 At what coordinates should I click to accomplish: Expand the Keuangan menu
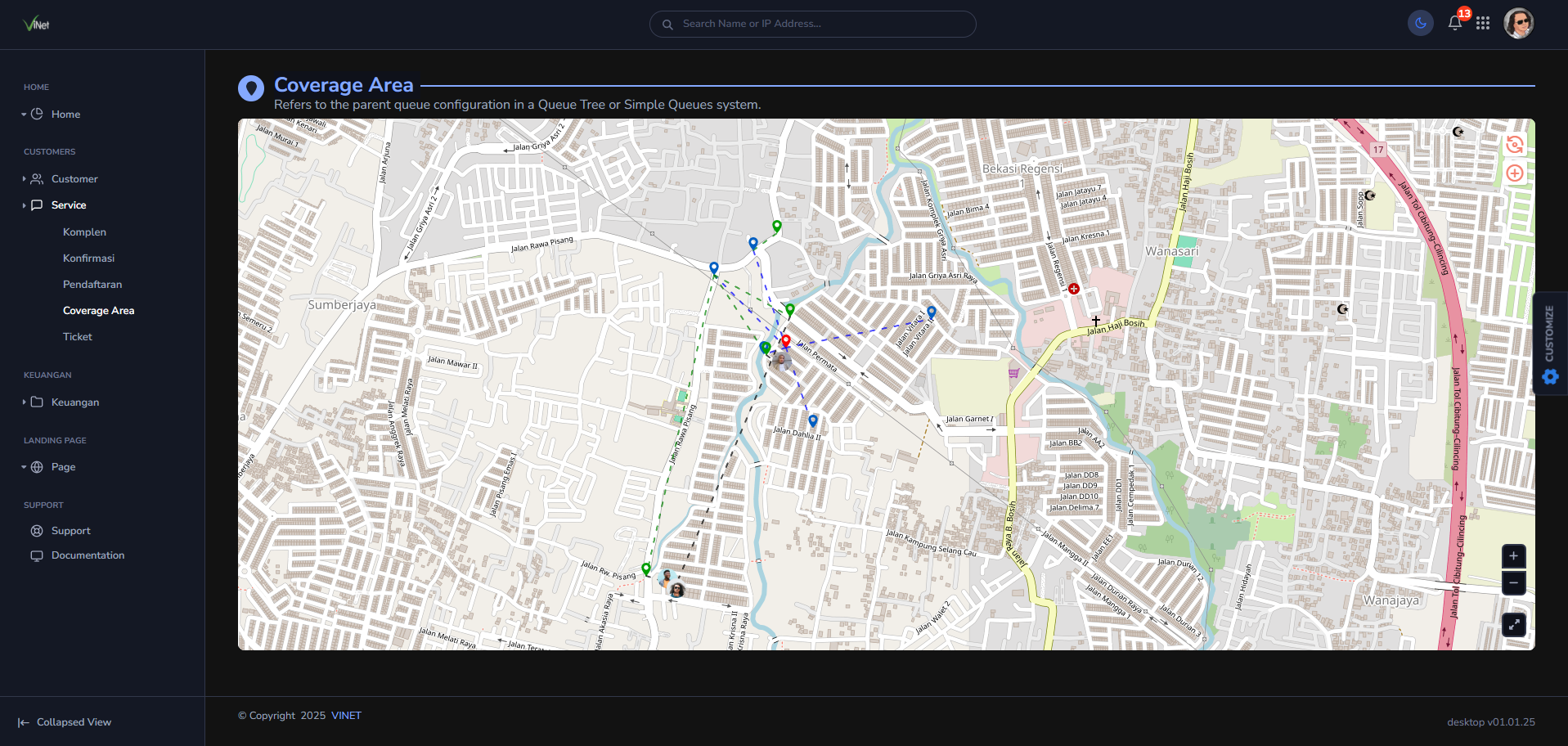75,402
